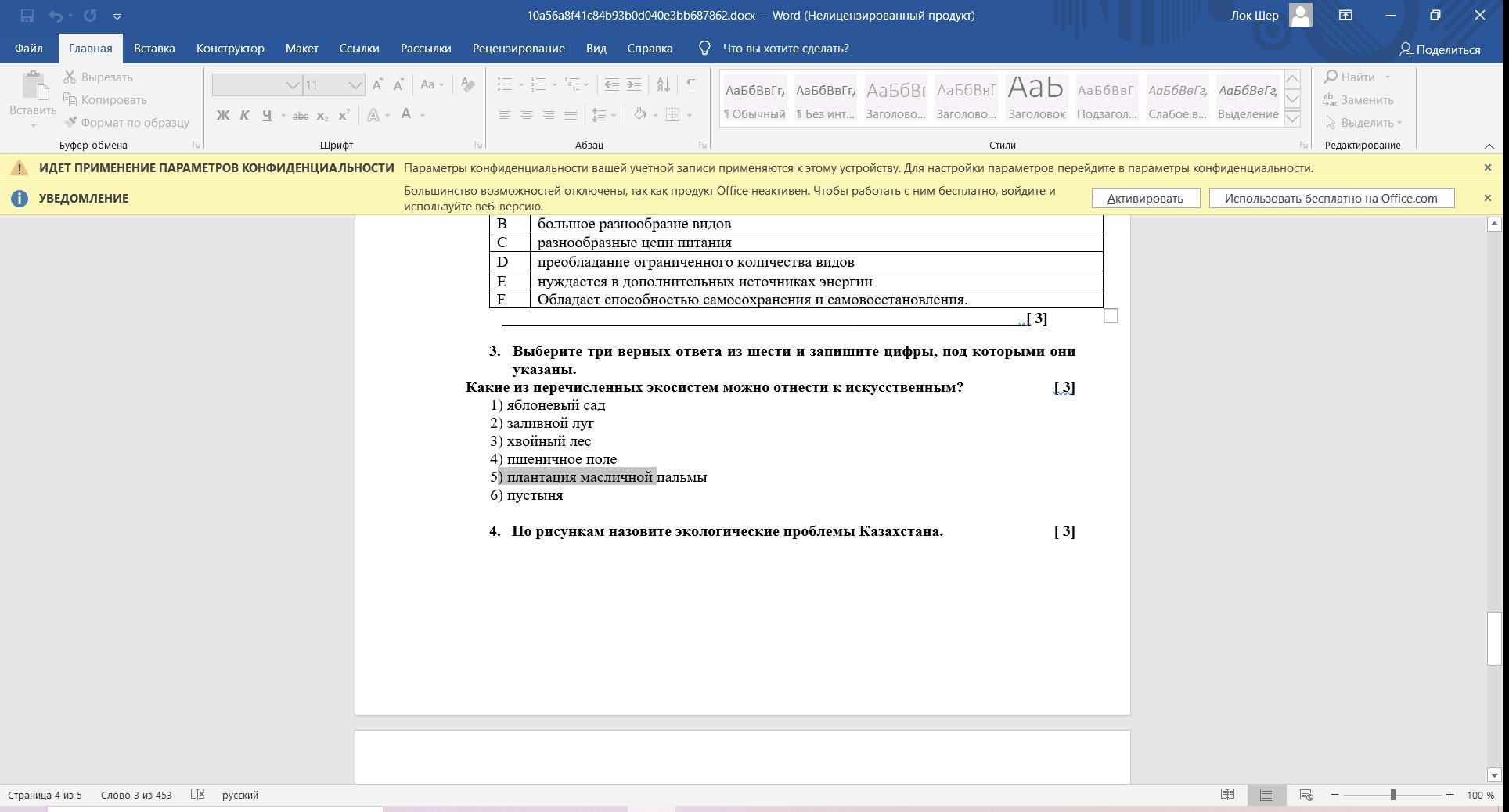The image size is (1509, 812).
Task: Open the font size dropdown
Action: [355, 85]
